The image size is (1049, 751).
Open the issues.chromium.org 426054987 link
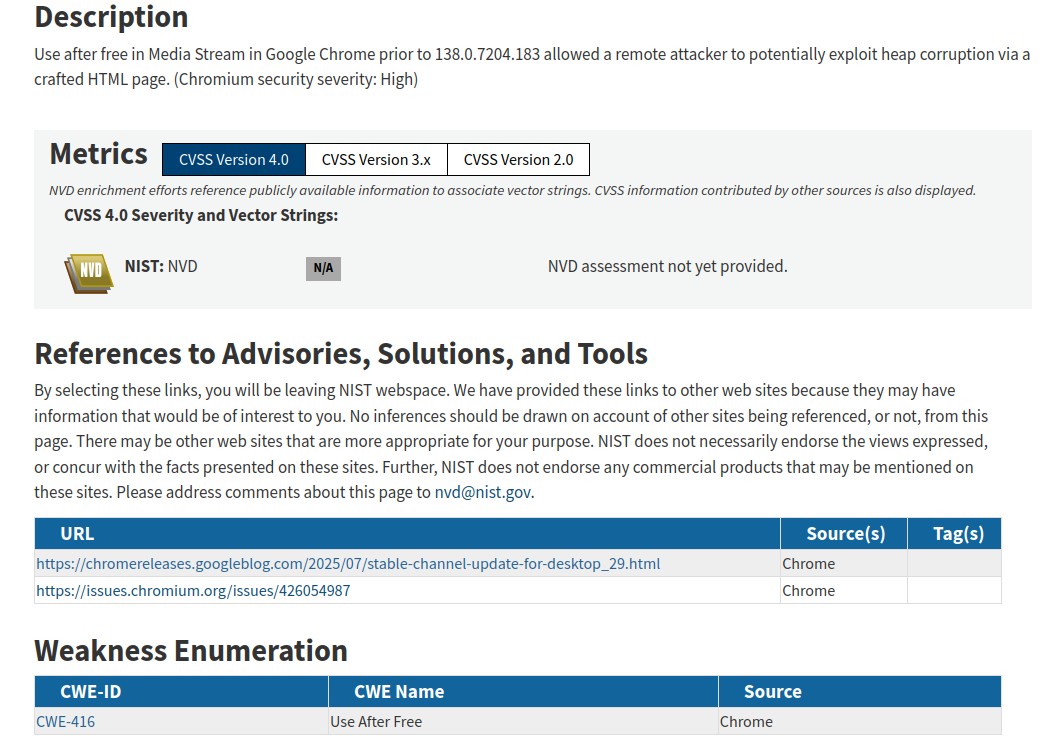[x=193, y=591]
